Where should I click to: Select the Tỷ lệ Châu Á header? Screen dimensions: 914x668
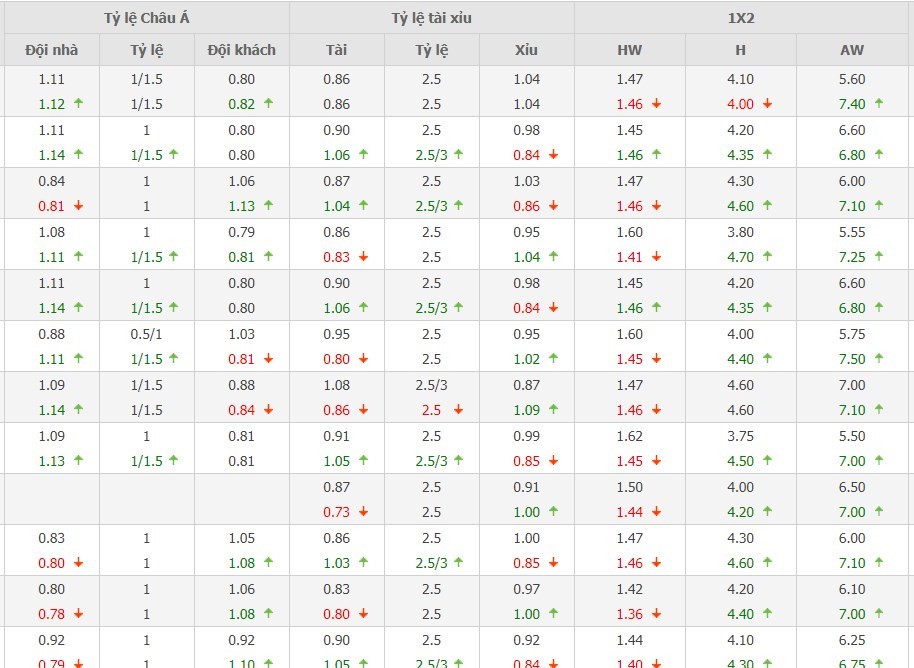[x=146, y=18]
